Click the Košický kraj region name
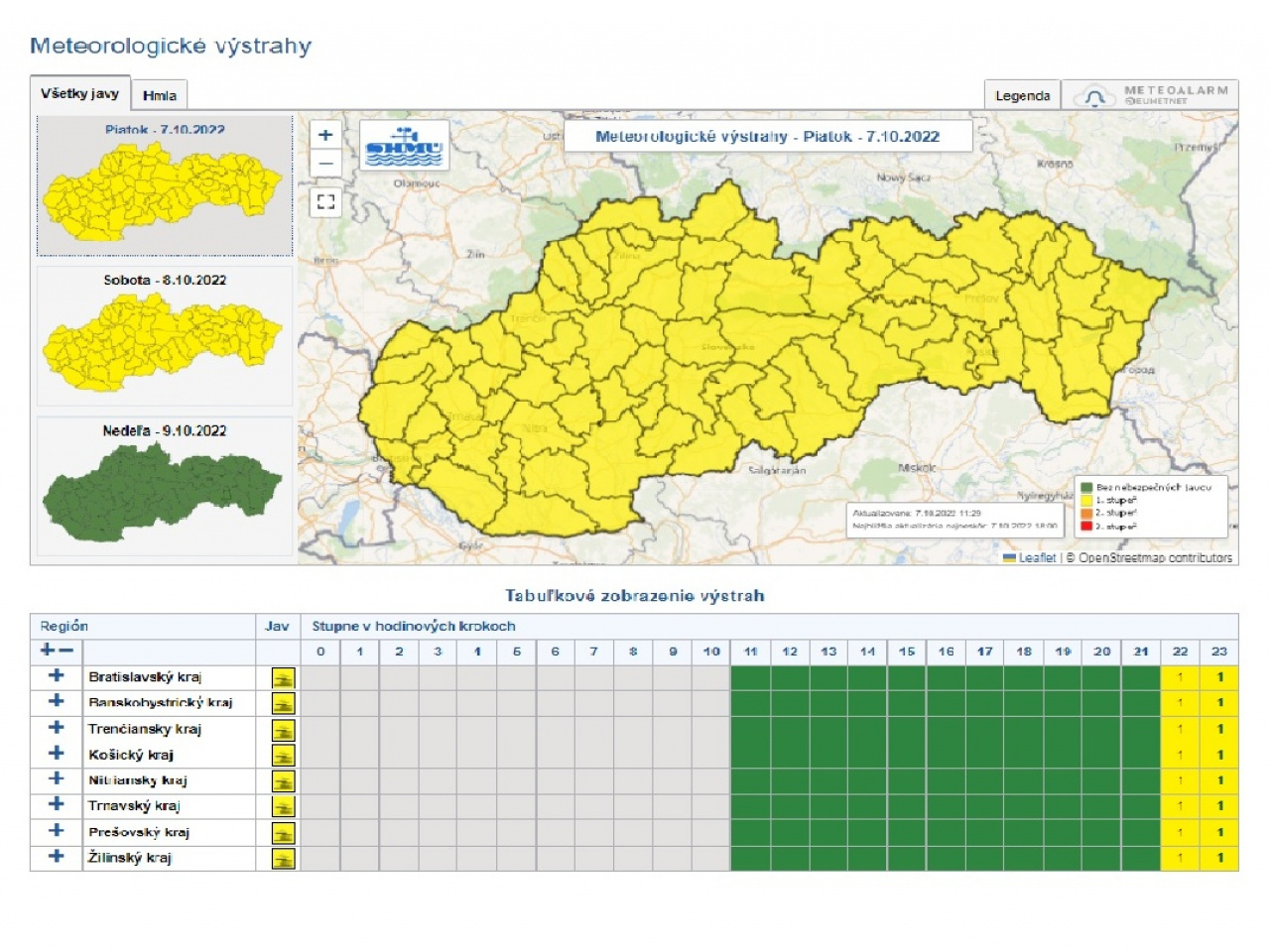Screen dimensions: 1270x952 coord(131,755)
